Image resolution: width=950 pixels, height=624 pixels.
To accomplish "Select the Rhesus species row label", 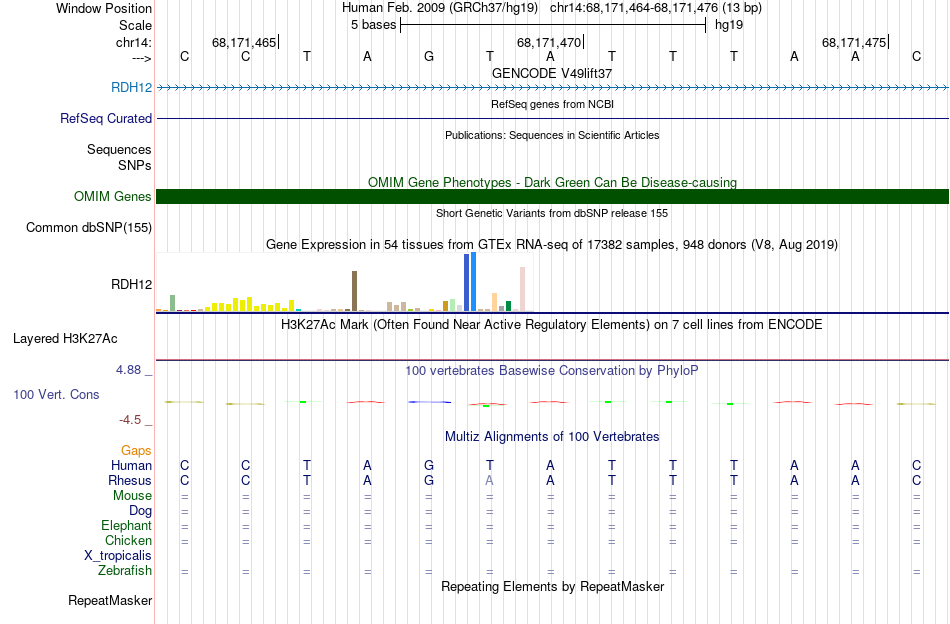I will coord(130,480).
